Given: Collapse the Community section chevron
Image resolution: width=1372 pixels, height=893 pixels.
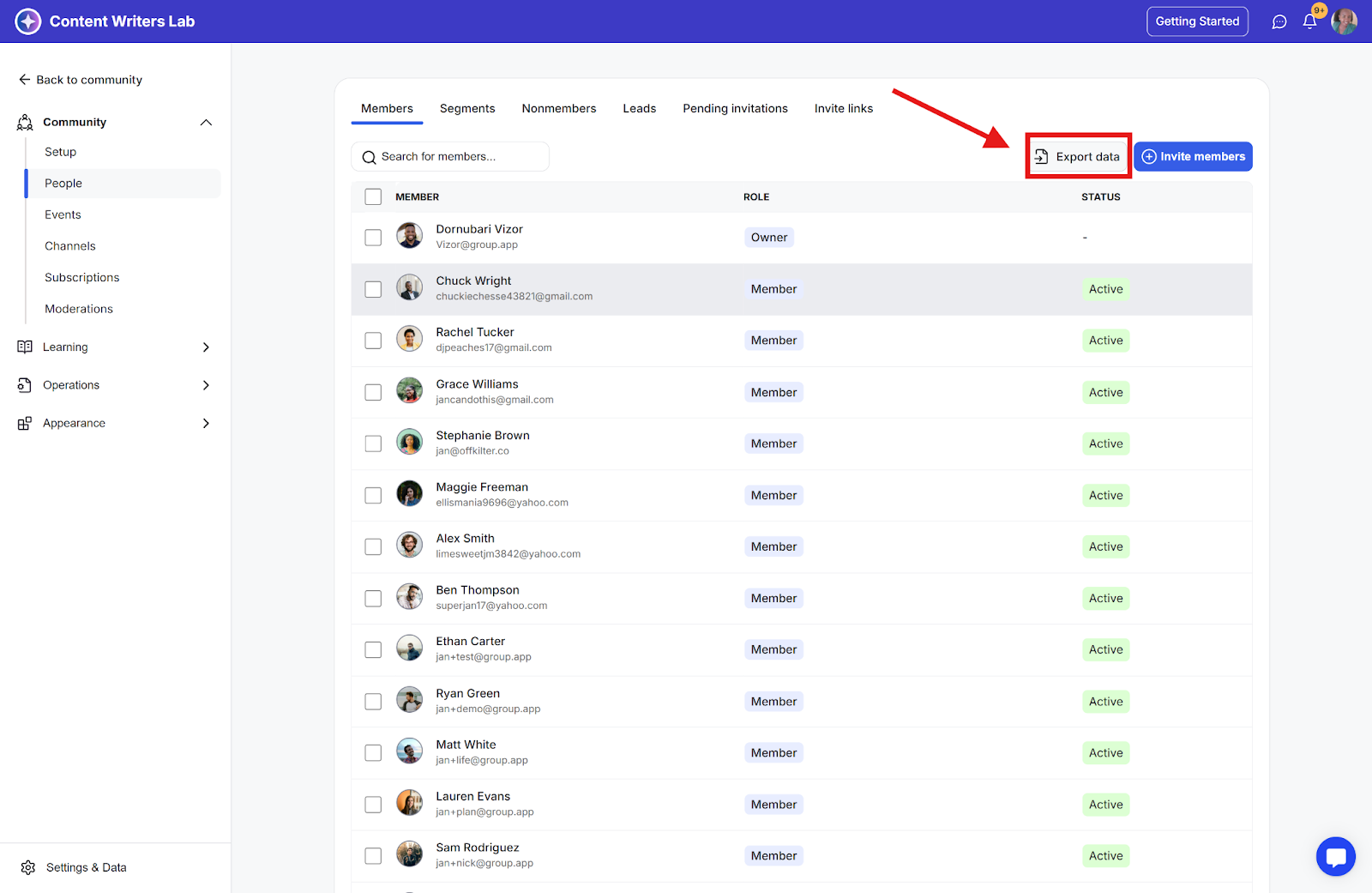Looking at the screenshot, I should pyautogui.click(x=206, y=122).
